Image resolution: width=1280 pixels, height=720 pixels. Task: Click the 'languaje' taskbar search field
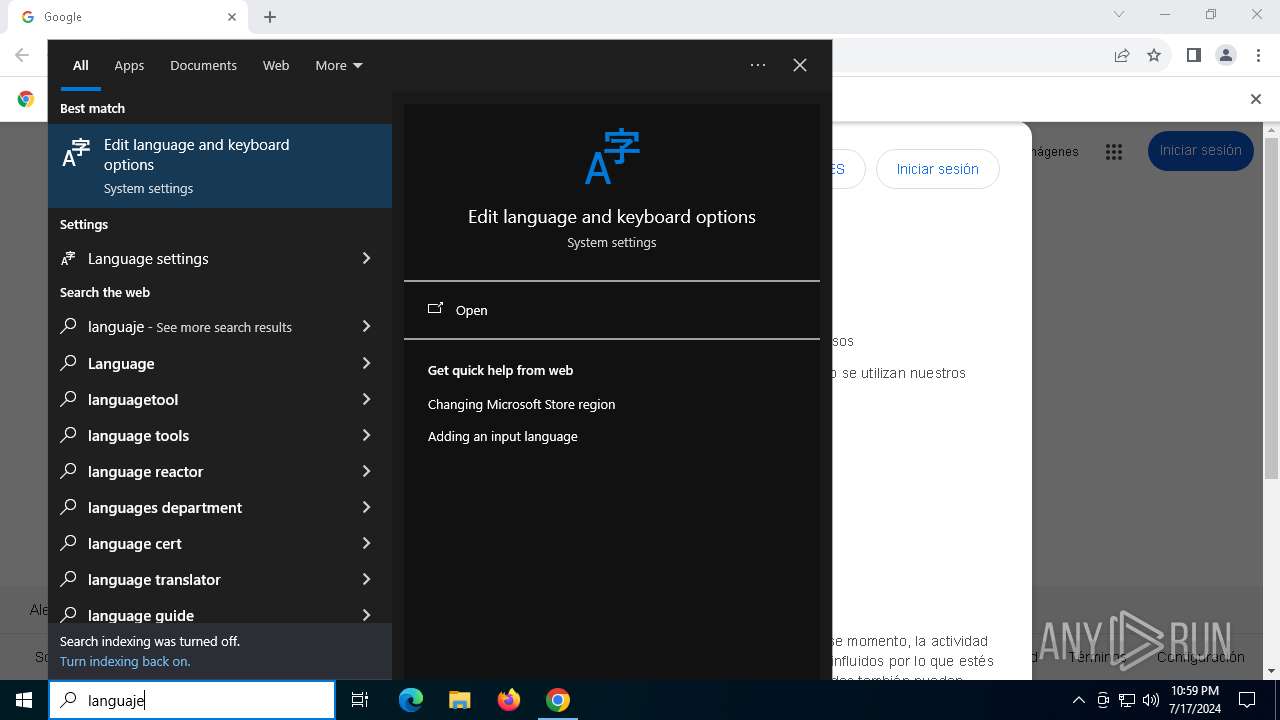coord(192,700)
